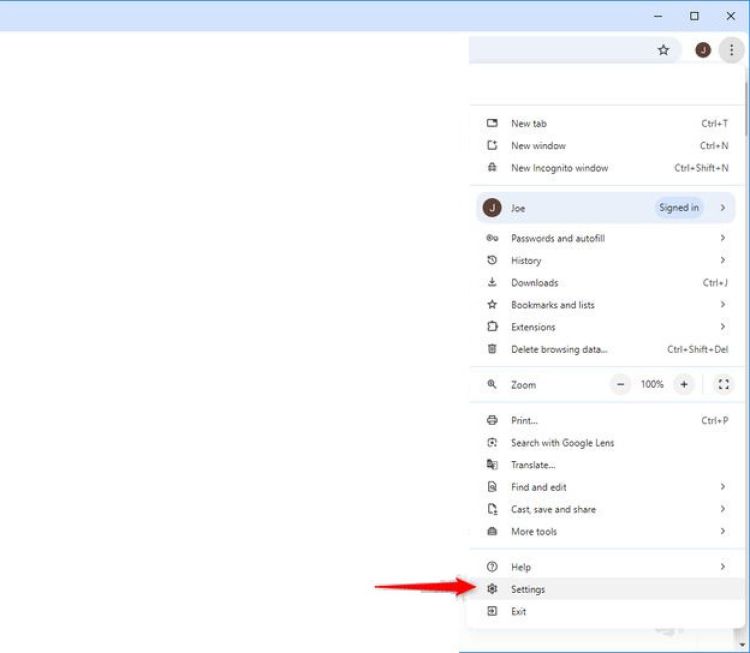The width and height of the screenshot is (750, 653).
Task: Select the Downloads menu entry
Action: click(534, 283)
